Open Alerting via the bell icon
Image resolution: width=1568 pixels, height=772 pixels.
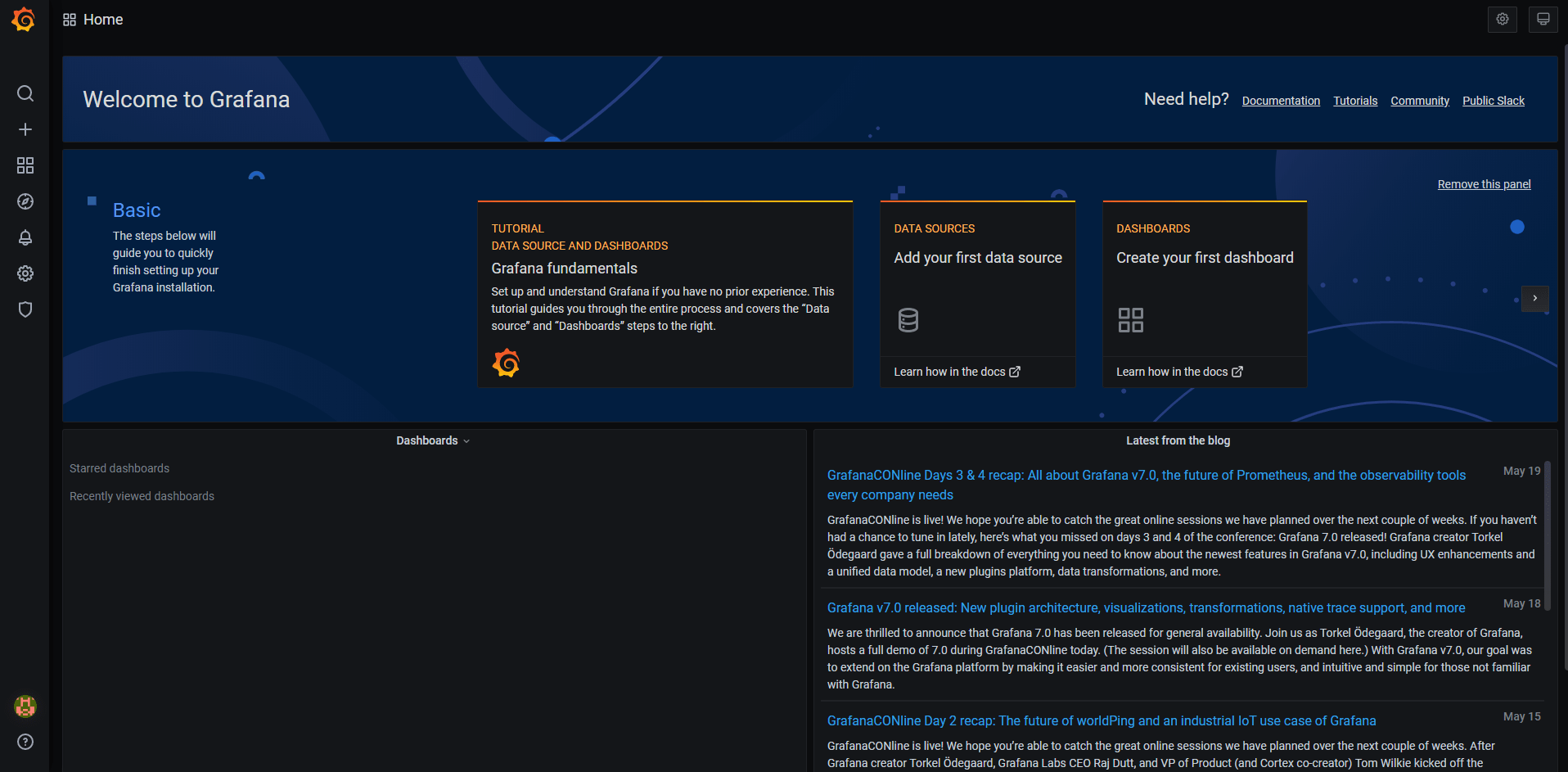click(25, 237)
